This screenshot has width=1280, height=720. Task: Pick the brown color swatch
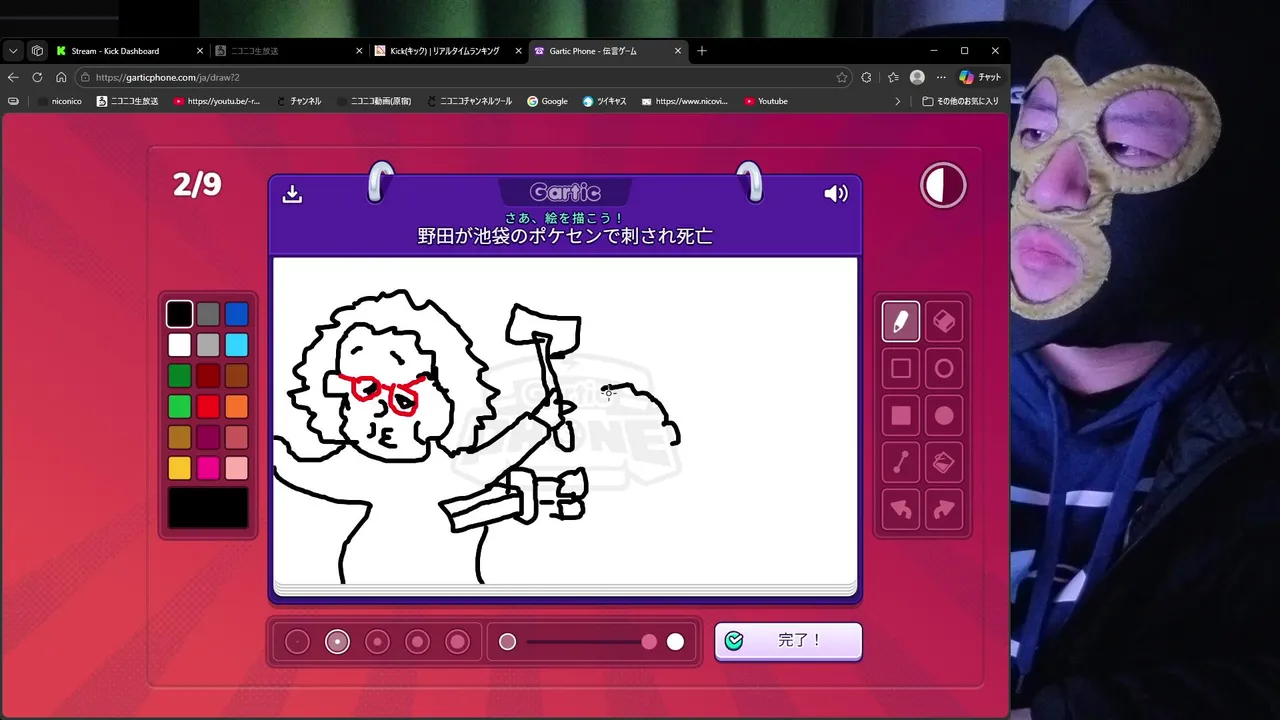coord(236,376)
